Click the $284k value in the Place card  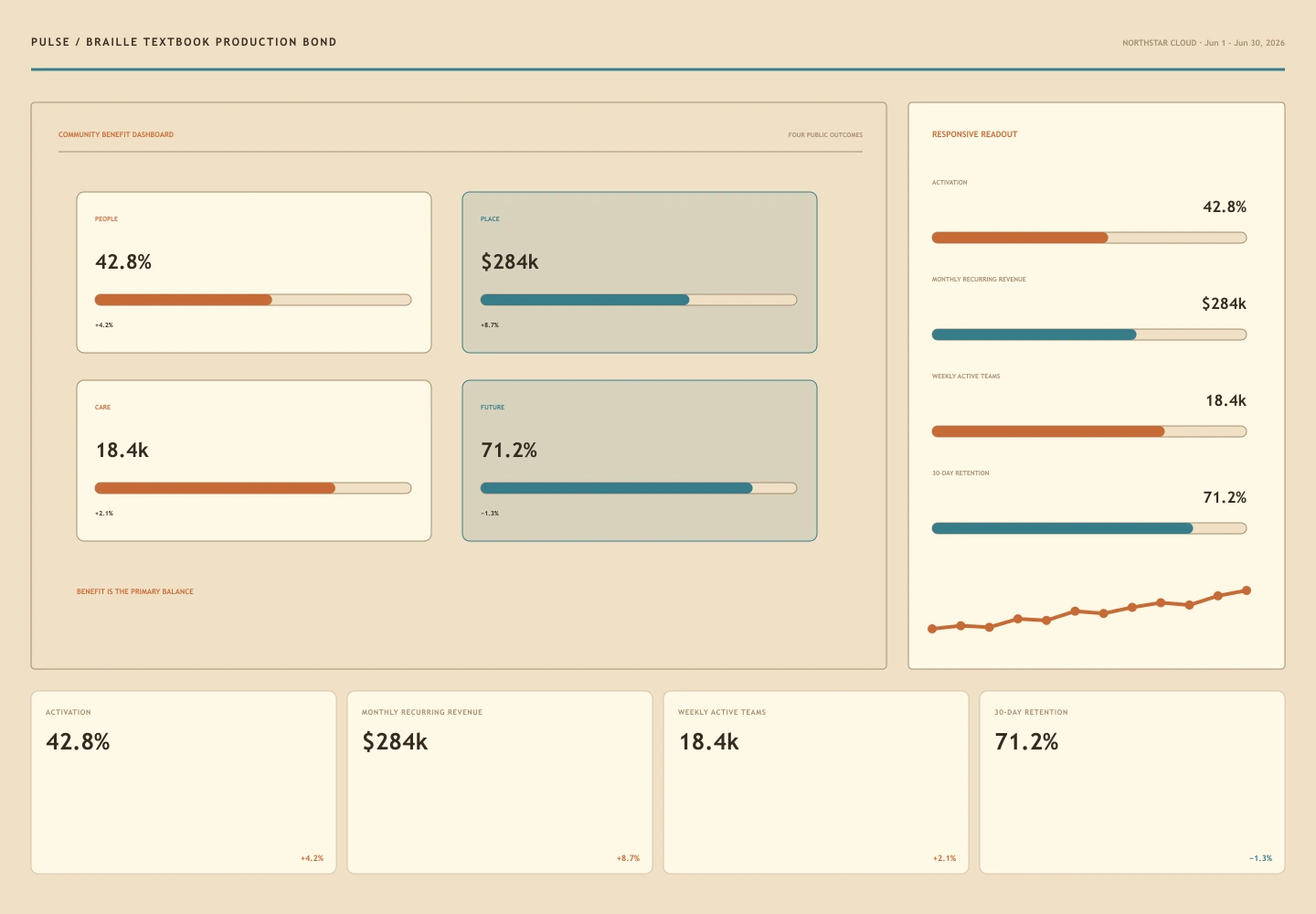tap(510, 262)
